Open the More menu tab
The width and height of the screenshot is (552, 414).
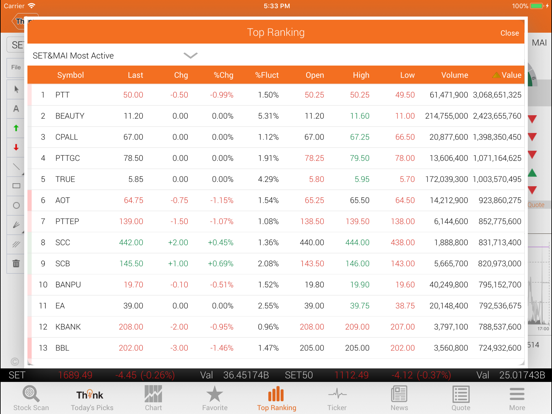coord(517,399)
